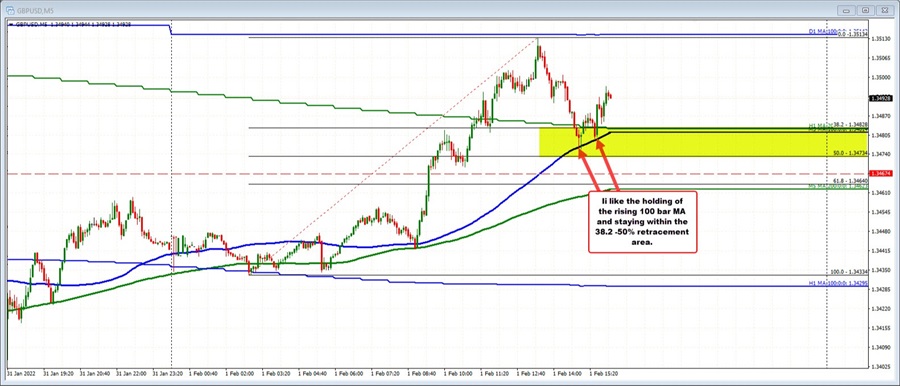Click the 1 Feb 08:40 time axis label
Image resolution: width=900 pixels, height=386 pixels.
click(423, 372)
